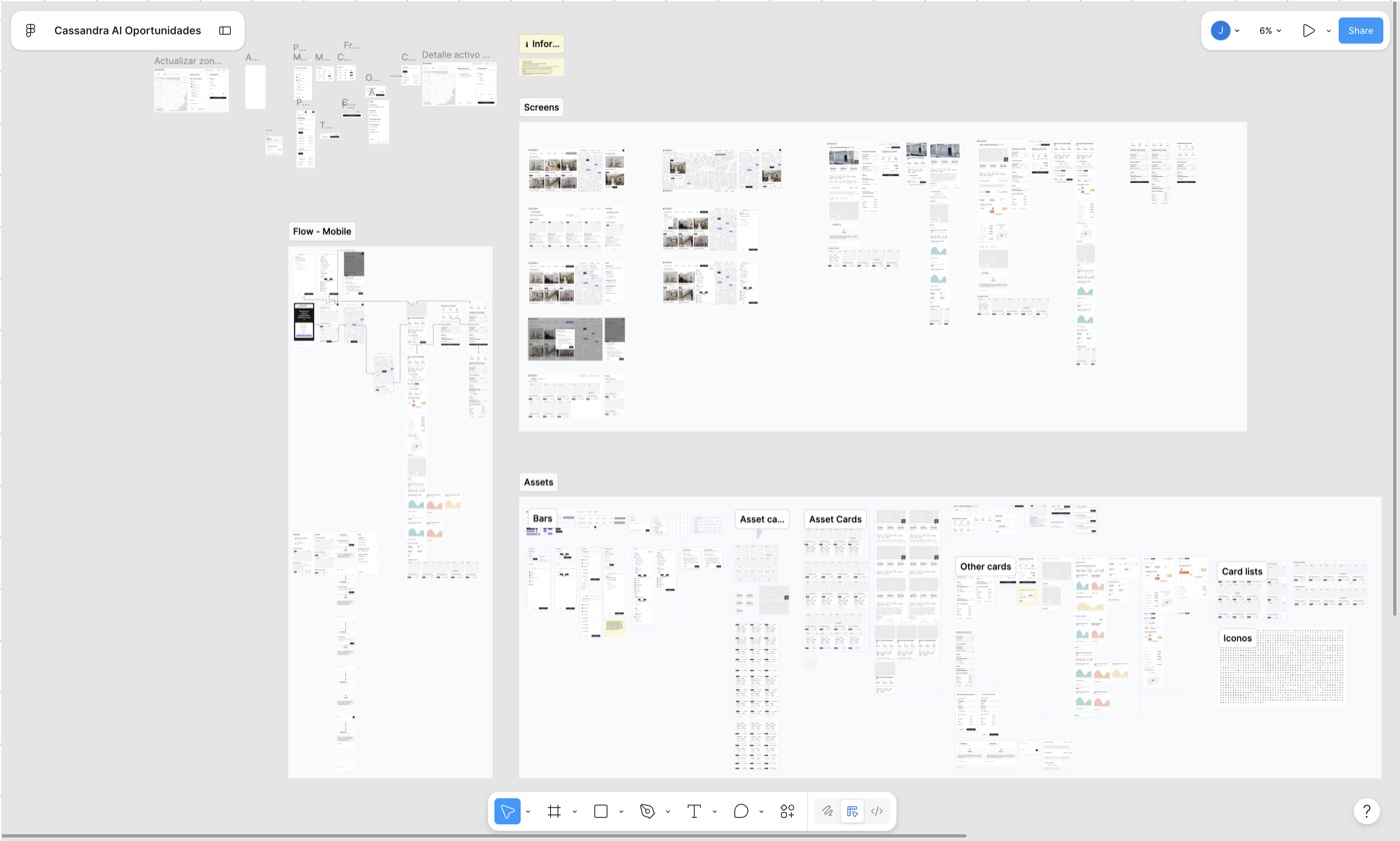This screenshot has width=1400, height=841.
Task: Select the Bars section label
Action: click(542, 519)
